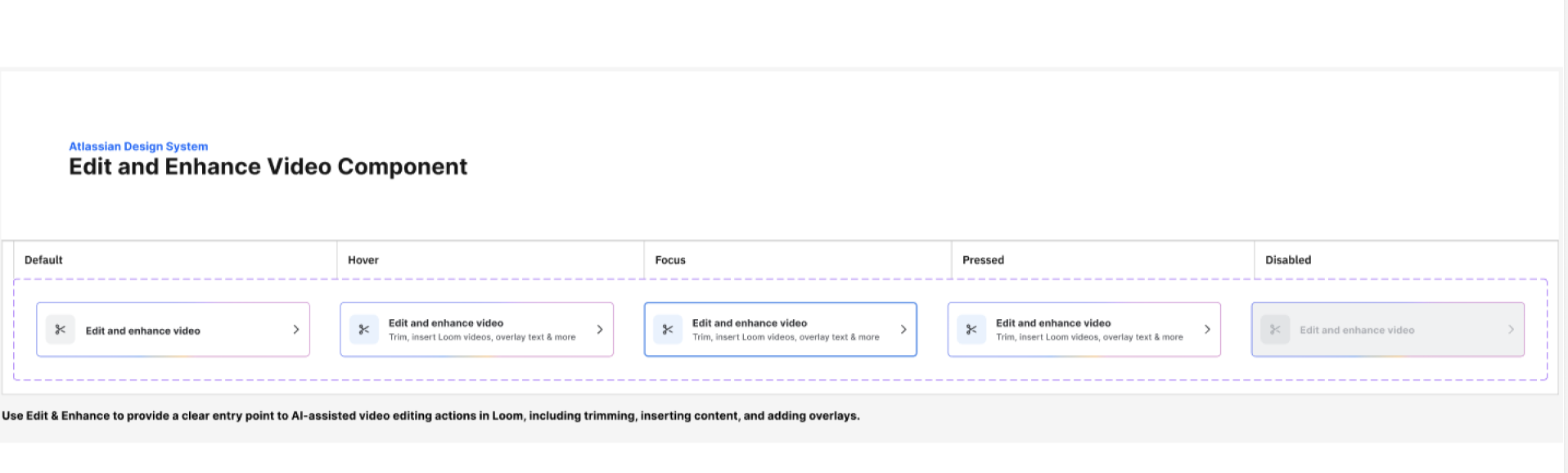This screenshot has height=473, width=1568.
Task: Click the Default column header
Action: tap(43, 260)
